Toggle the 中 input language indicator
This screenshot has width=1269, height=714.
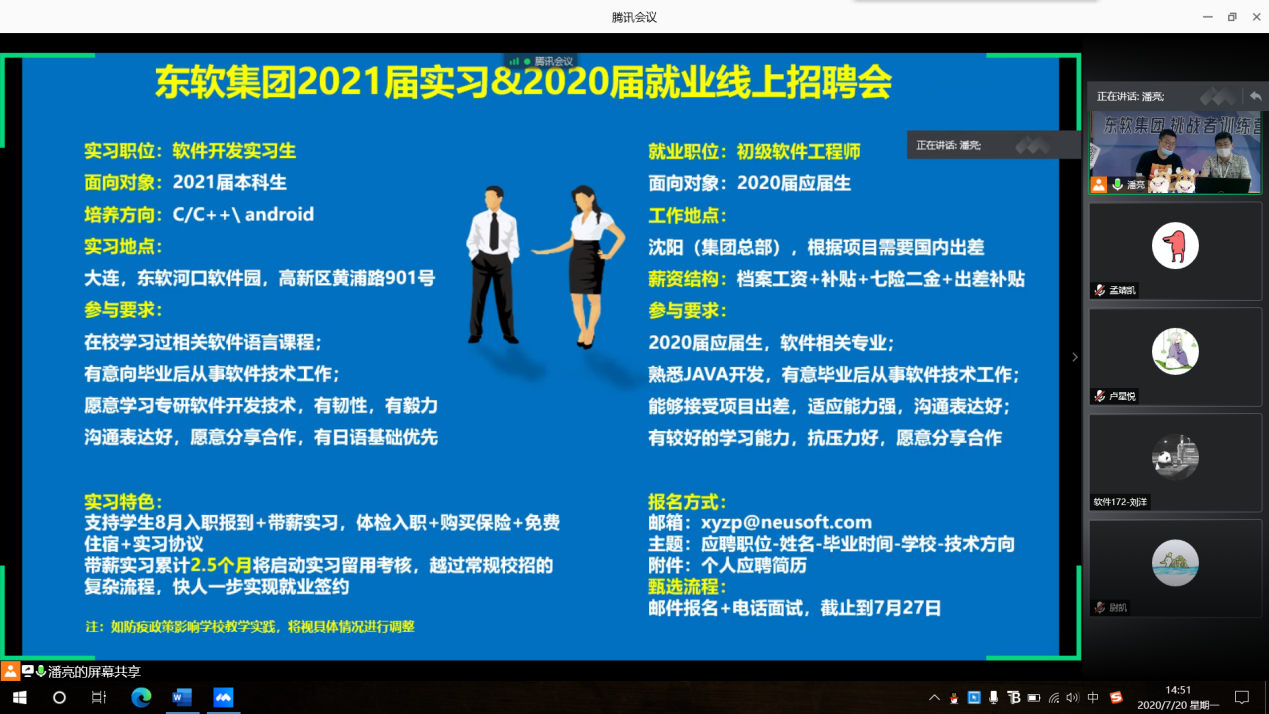[x=1093, y=698]
